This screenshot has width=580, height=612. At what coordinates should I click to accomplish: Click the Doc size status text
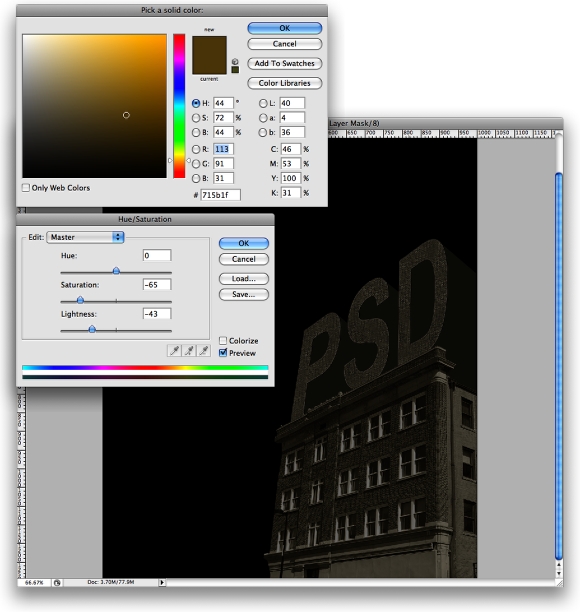point(110,582)
